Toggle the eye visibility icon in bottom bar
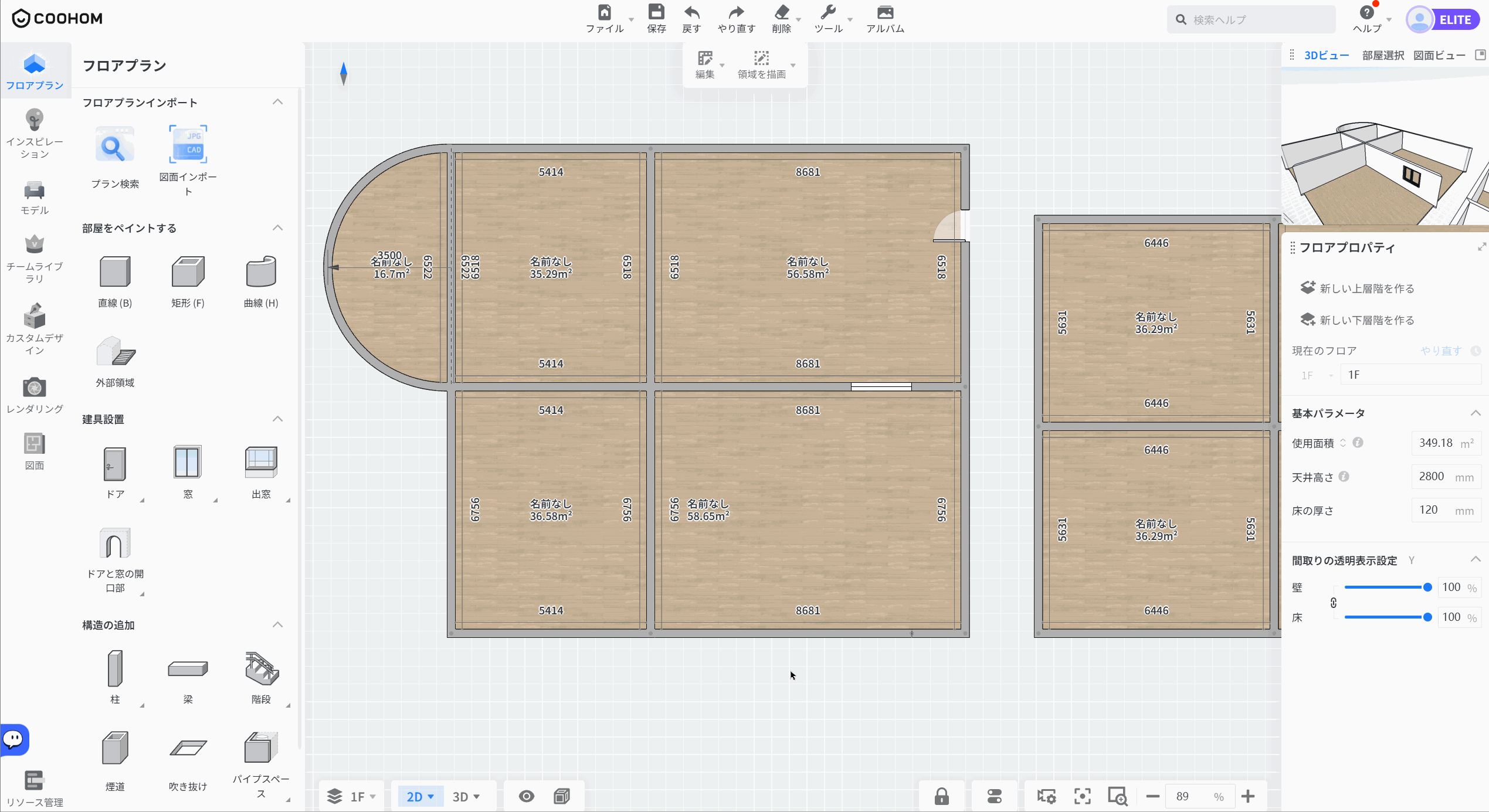 tap(527, 796)
